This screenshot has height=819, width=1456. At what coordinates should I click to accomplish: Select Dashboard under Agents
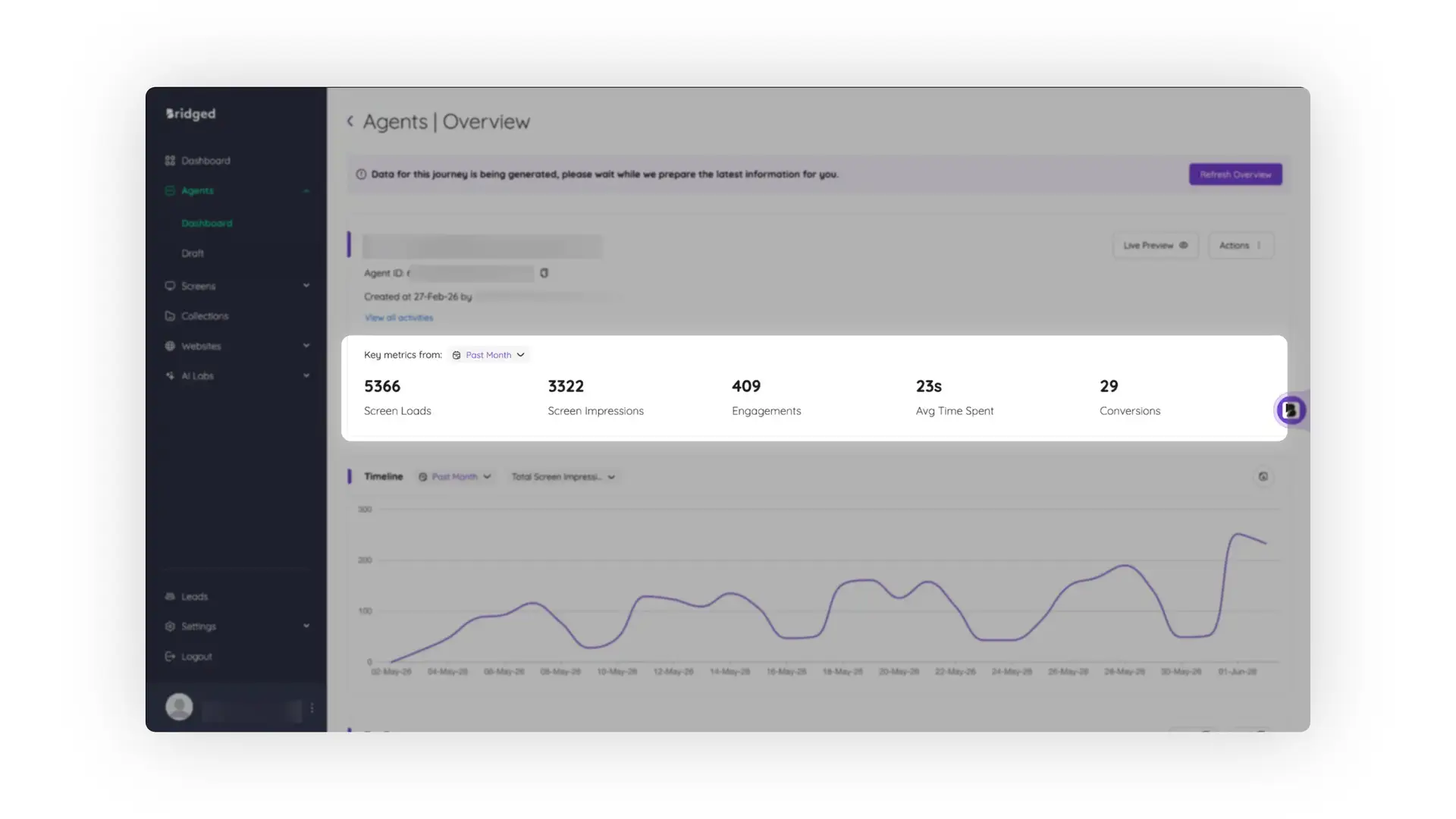click(x=206, y=223)
